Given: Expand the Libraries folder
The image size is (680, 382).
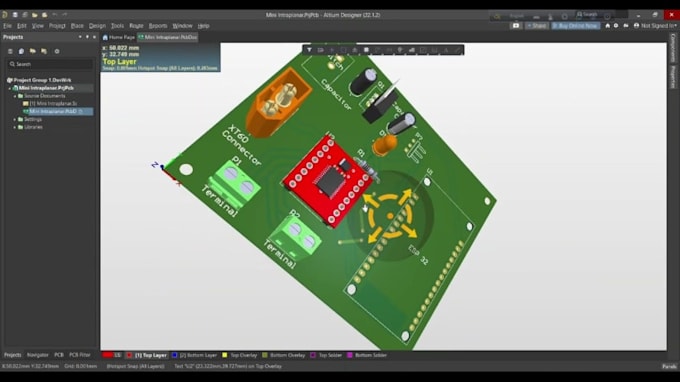Looking at the screenshot, I should pos(15,127).
